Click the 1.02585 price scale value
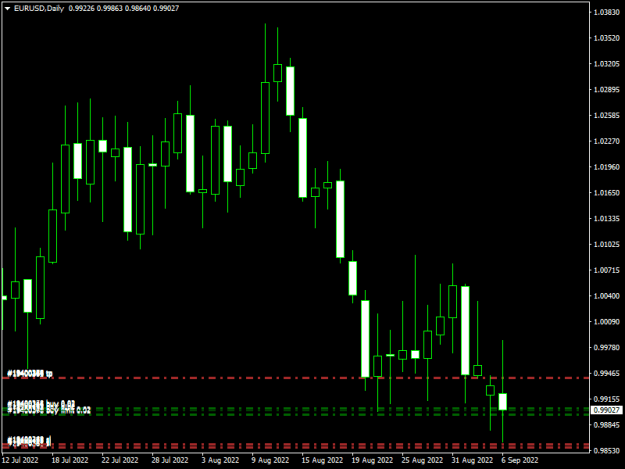Screen dimensions: 625x469 coord(607,116)
